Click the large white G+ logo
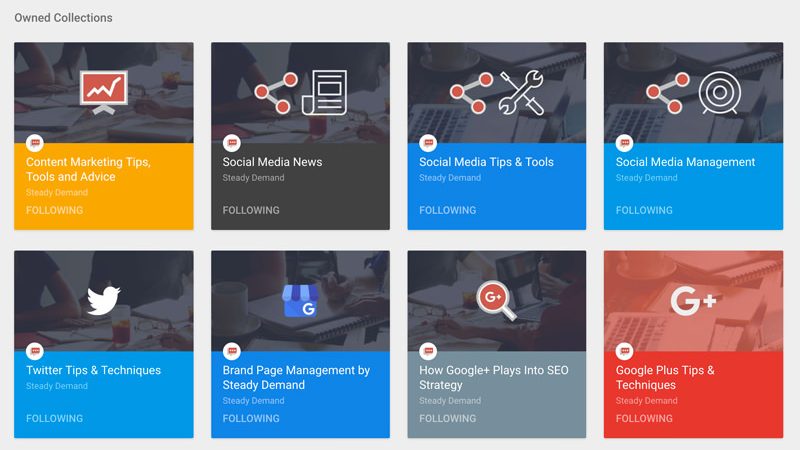800x450 pixels. 693,301
